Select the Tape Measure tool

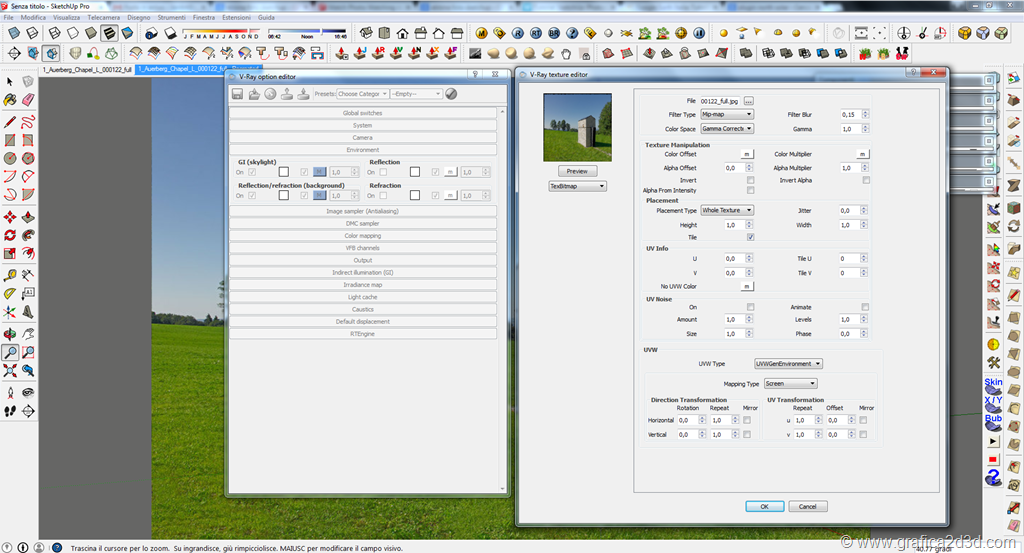coord(10,274)
